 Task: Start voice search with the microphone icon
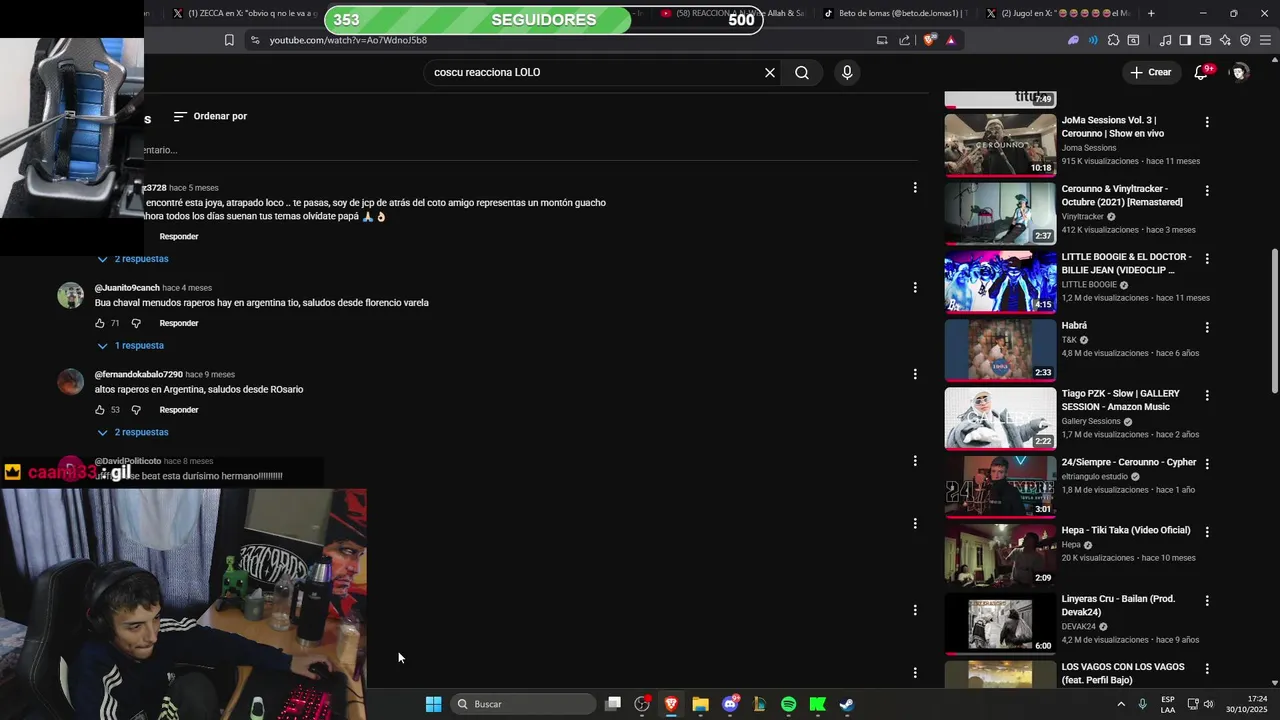(847, 72)
